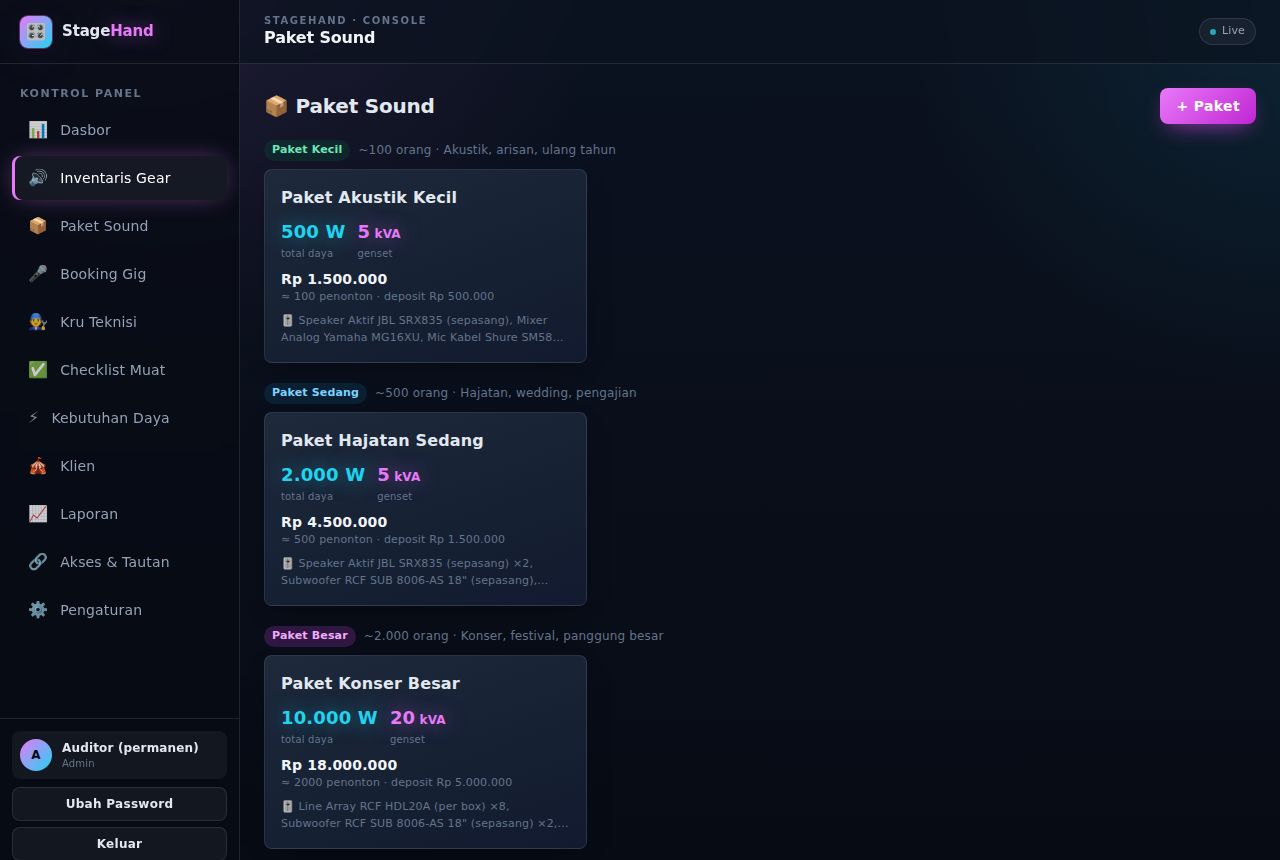Open Dasbor via its chart icon
Screen dimensions: 1280x860
38,130
